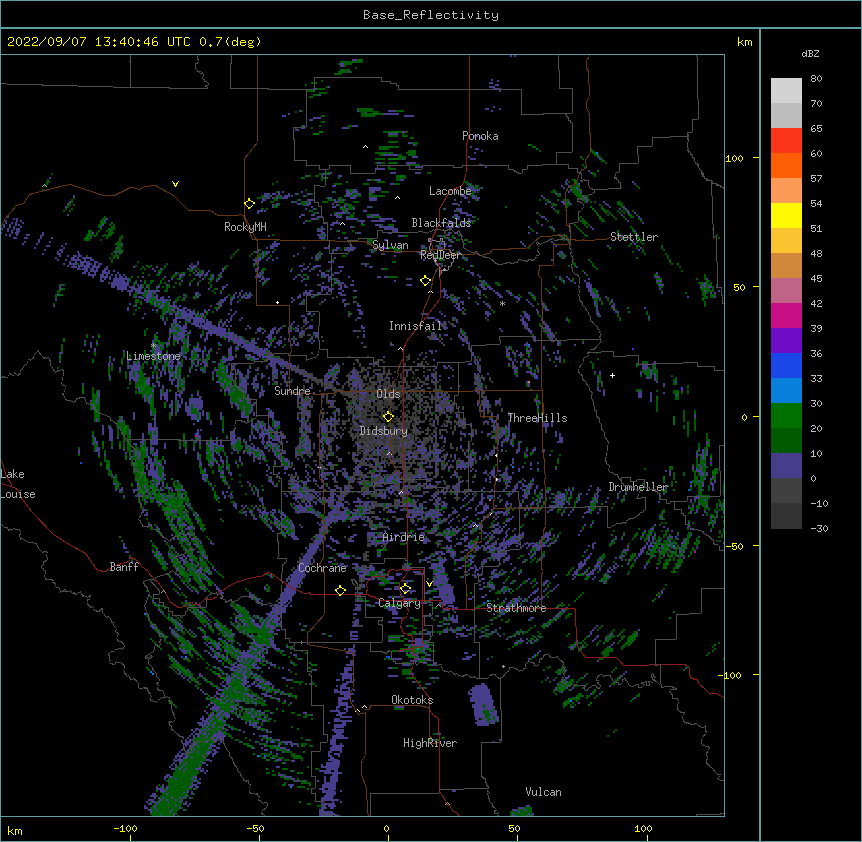Click the Ponoka city label
This screenshot has height=842, width=862.
click(480, 136)
